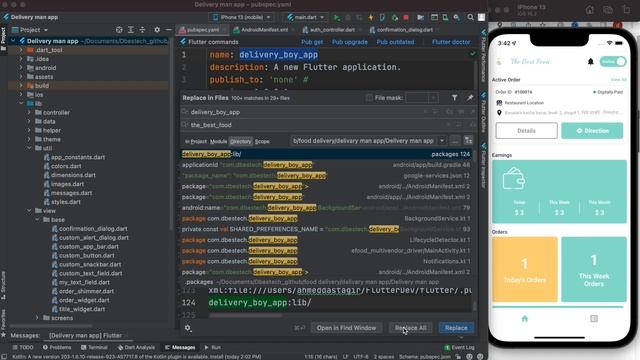Toggle recursive directory tree icon in Replace dialog

click(x=468, y=141)
